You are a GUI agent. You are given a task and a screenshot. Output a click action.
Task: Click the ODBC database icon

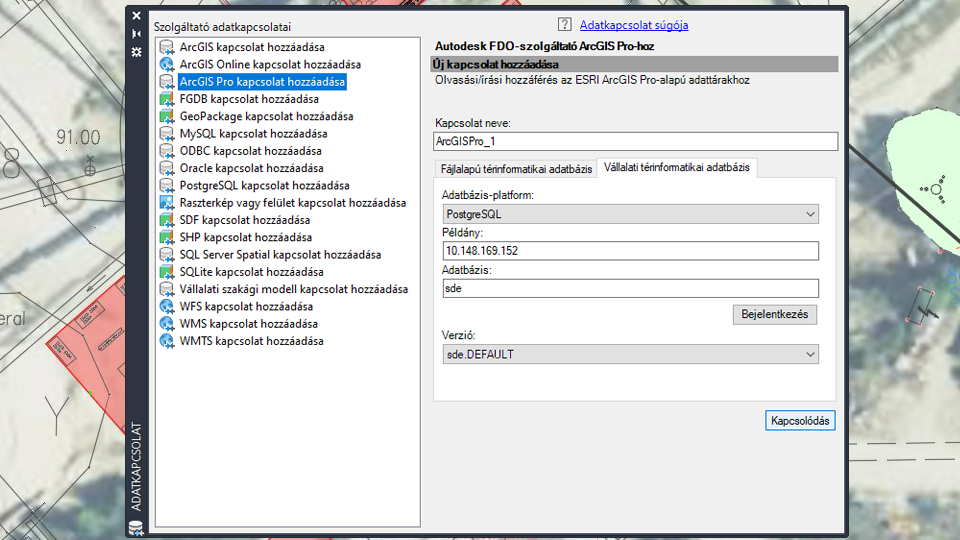[x=167, y=151]
